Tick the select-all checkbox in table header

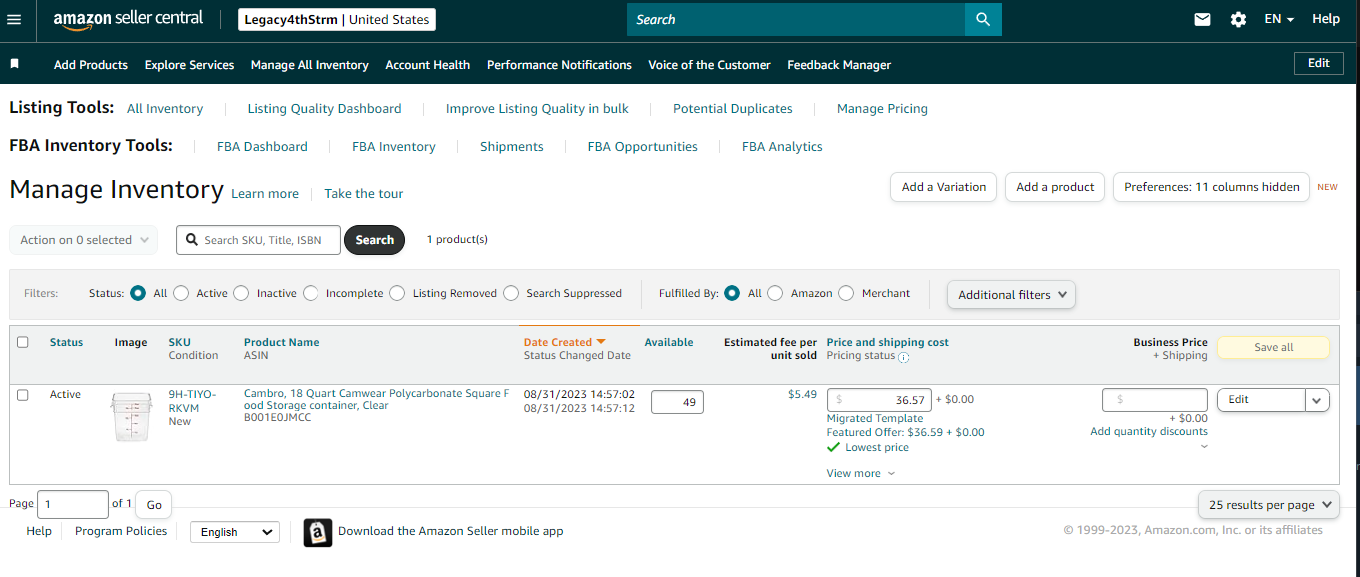[23, 342]
